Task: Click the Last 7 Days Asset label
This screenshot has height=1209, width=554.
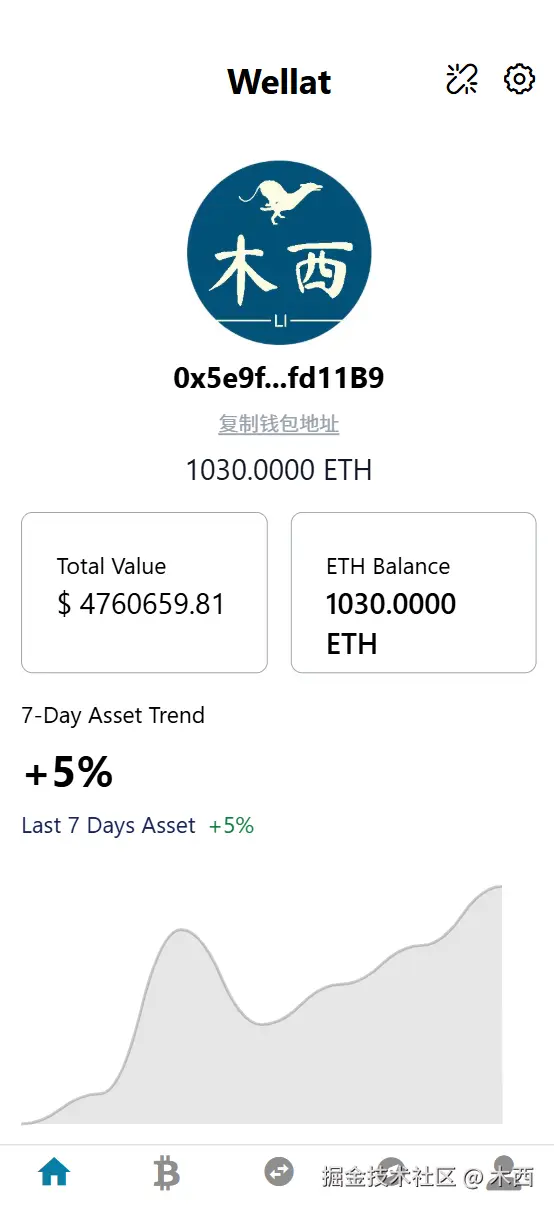Action: pyautogui.click(x=108, y=825)
